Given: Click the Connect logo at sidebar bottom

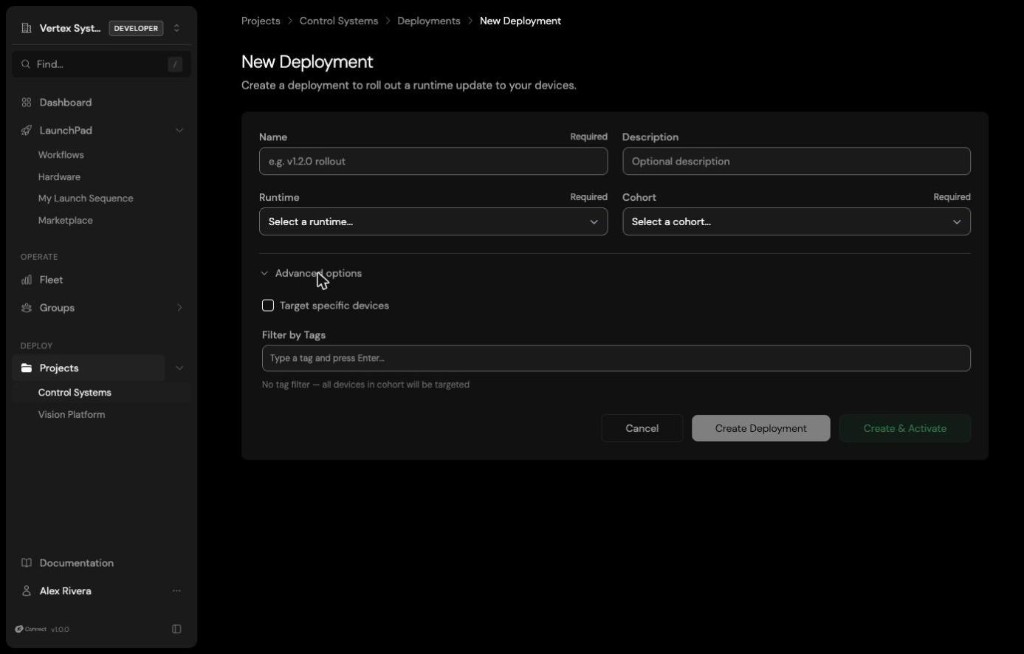Looking at the screenshot, I should [x=31, y=629].
